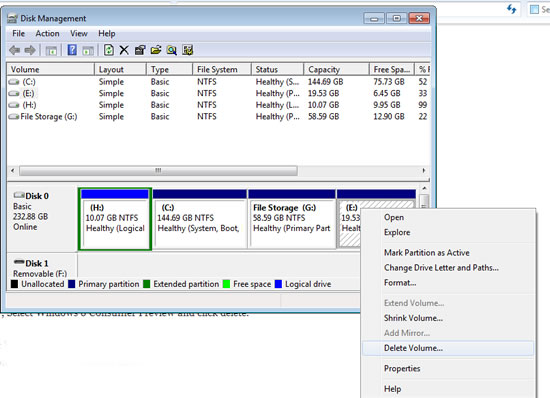
Task: Click the Show/Hide Console Tree icon
Action: 51,51
